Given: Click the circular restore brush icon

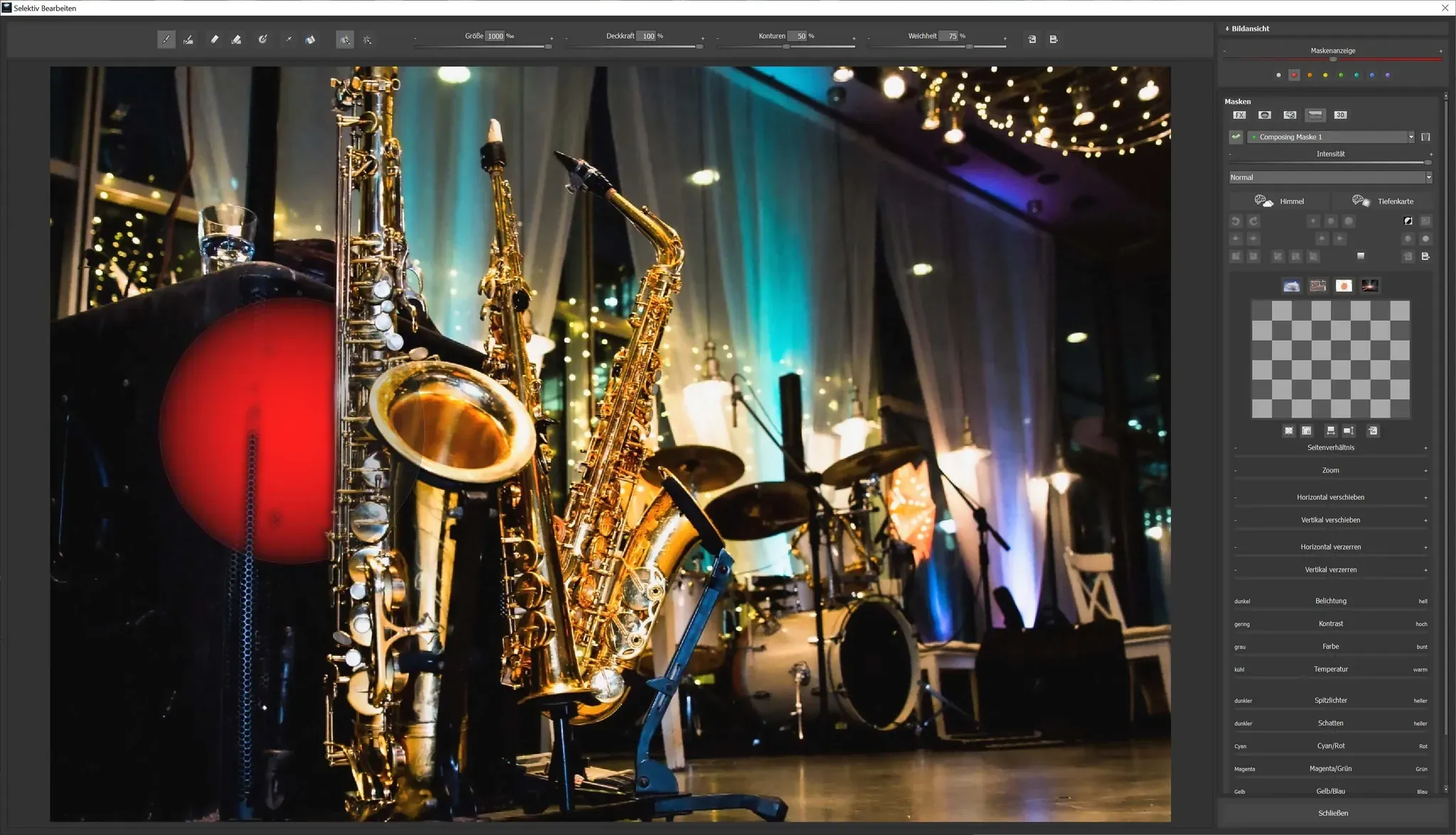Looking at the screenshot, I should click(x=263, y=40).
